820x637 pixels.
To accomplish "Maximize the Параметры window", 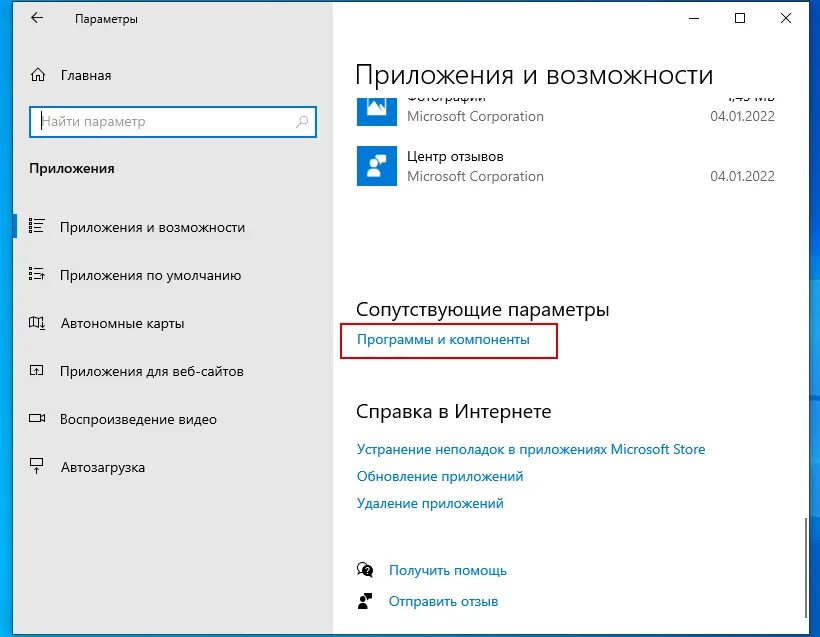I will click(x=739, y=18).
